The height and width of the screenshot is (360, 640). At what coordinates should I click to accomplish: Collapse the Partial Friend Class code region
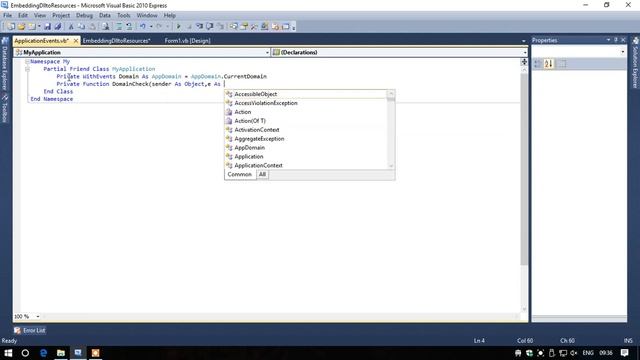coord(27,69)
